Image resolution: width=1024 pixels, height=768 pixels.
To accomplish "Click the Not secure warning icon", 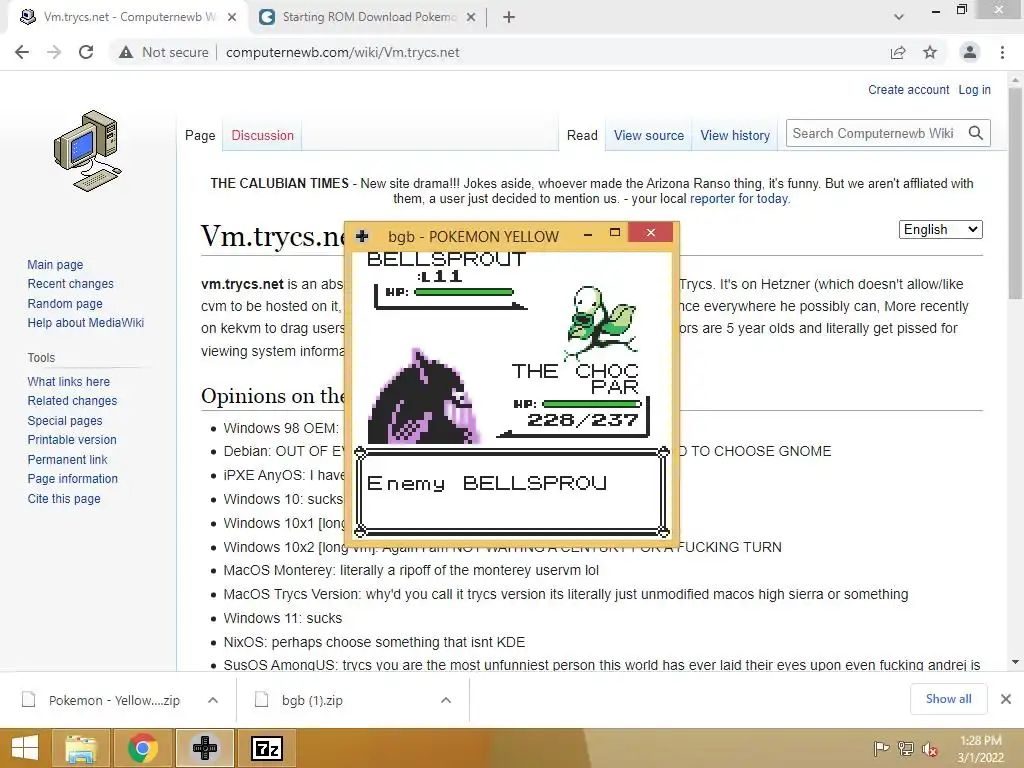I will [x=126, y=52].
